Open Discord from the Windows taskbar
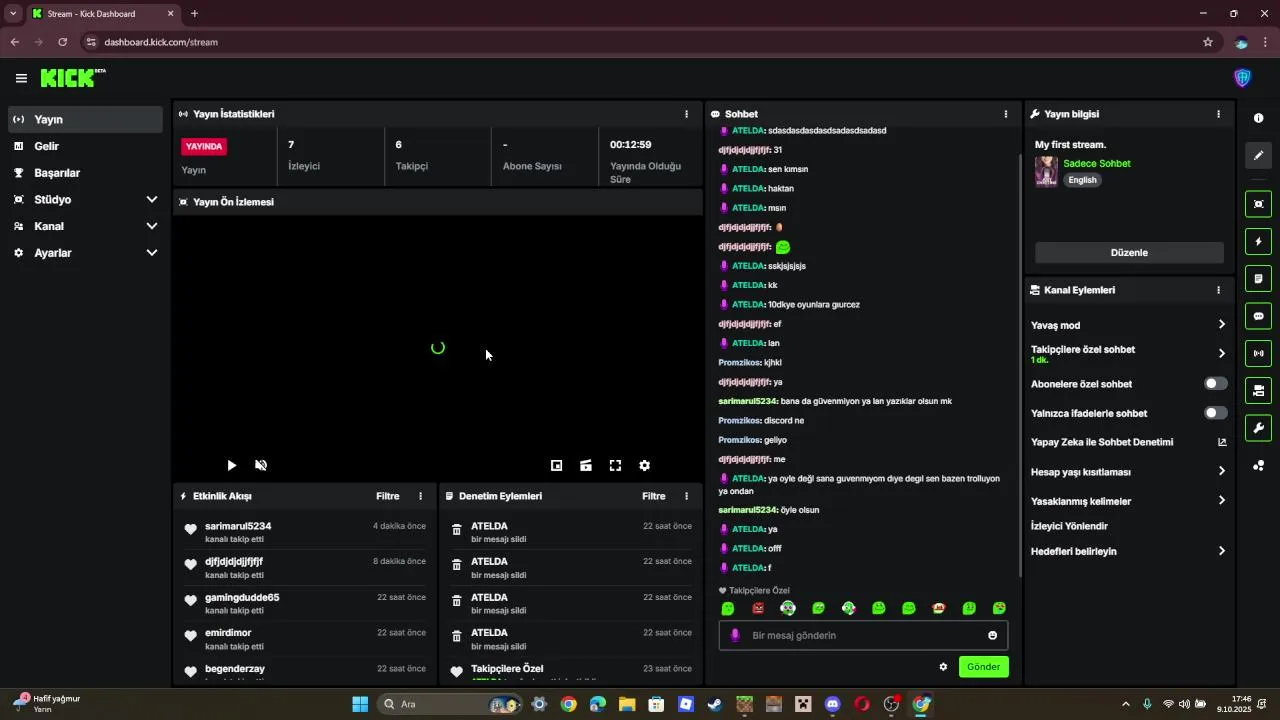This screenshot has width=1280, height=720. [x=833, y=704]
